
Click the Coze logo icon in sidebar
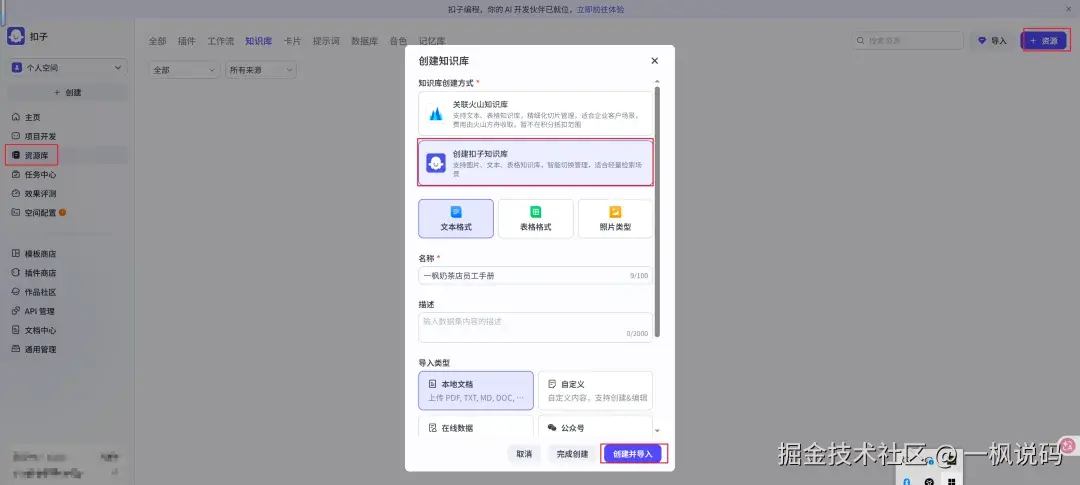pos(16,37)
